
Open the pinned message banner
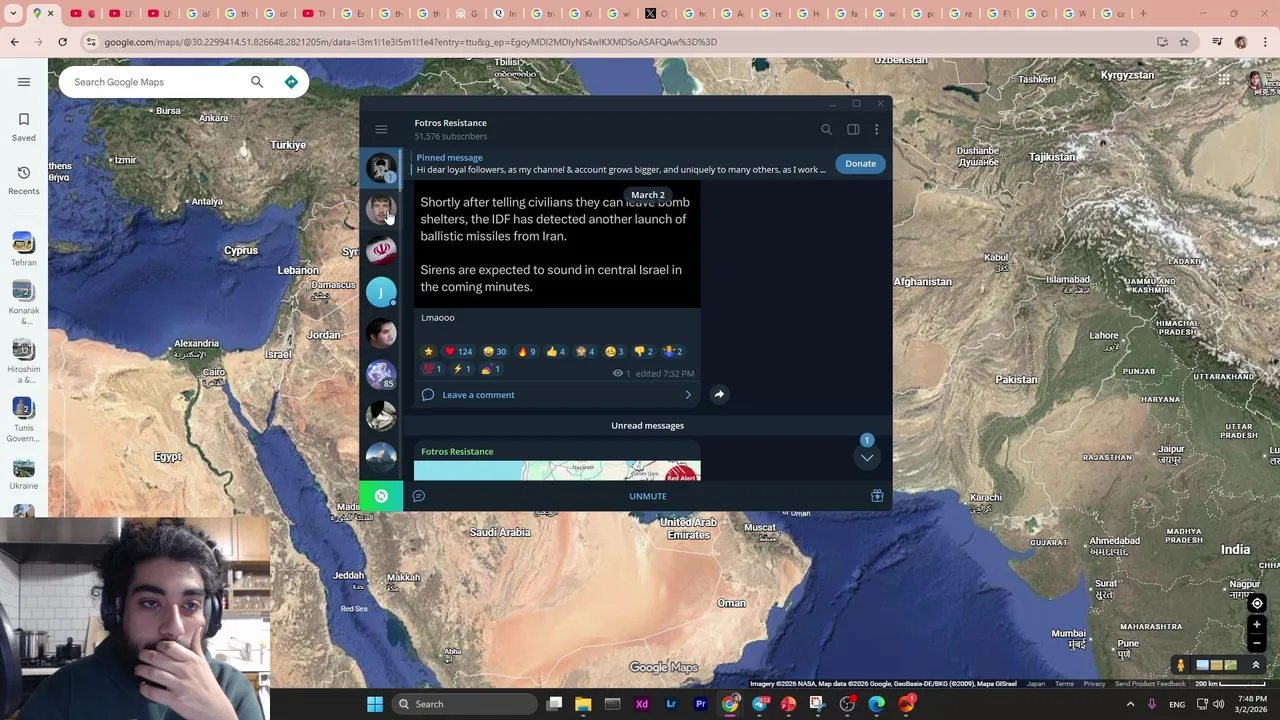point(620,163)
